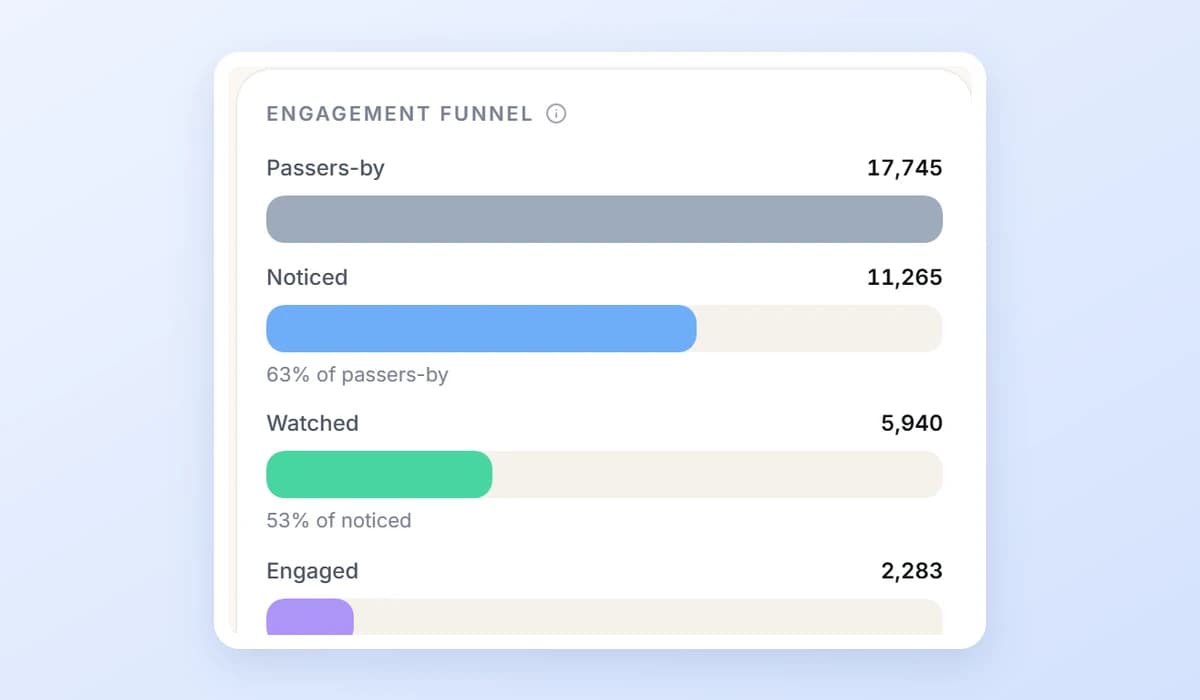Click the 17,745 passers-by value
This screenshot has width=1200, height=700.
pyautogui.click(x=905, y=168)
